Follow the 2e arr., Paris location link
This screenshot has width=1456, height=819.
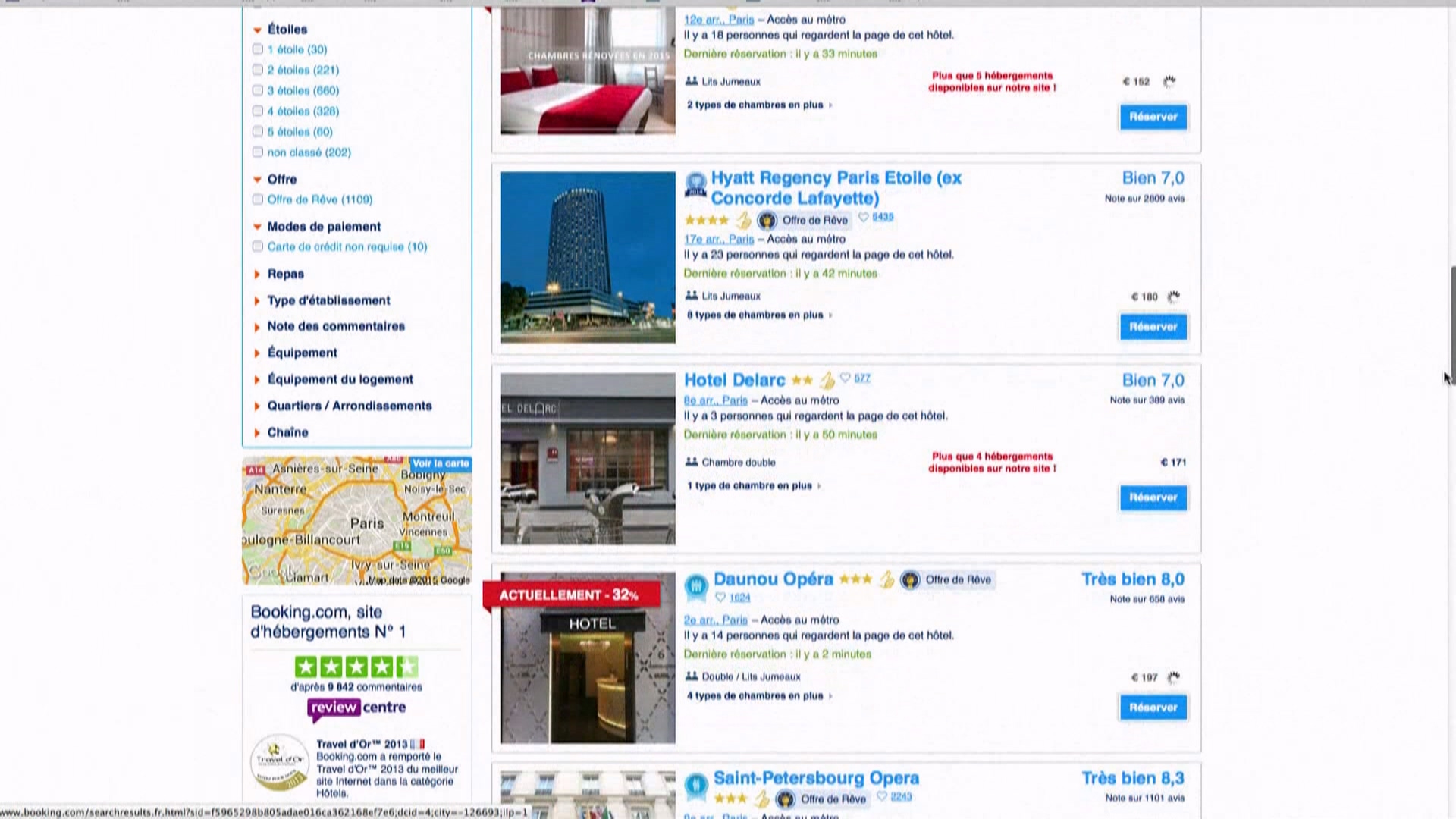(715, 620)
